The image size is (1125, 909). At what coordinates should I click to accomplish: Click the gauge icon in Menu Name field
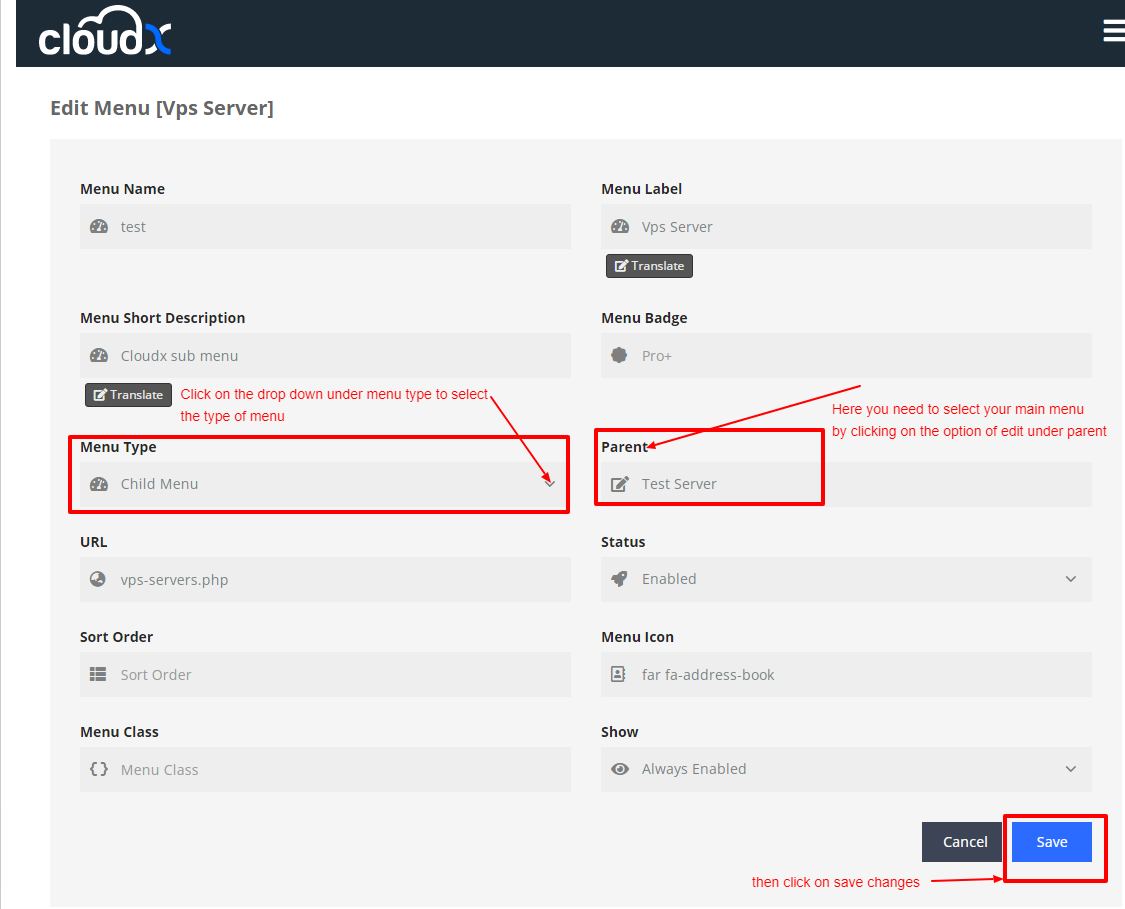click(x=98, y=227)
